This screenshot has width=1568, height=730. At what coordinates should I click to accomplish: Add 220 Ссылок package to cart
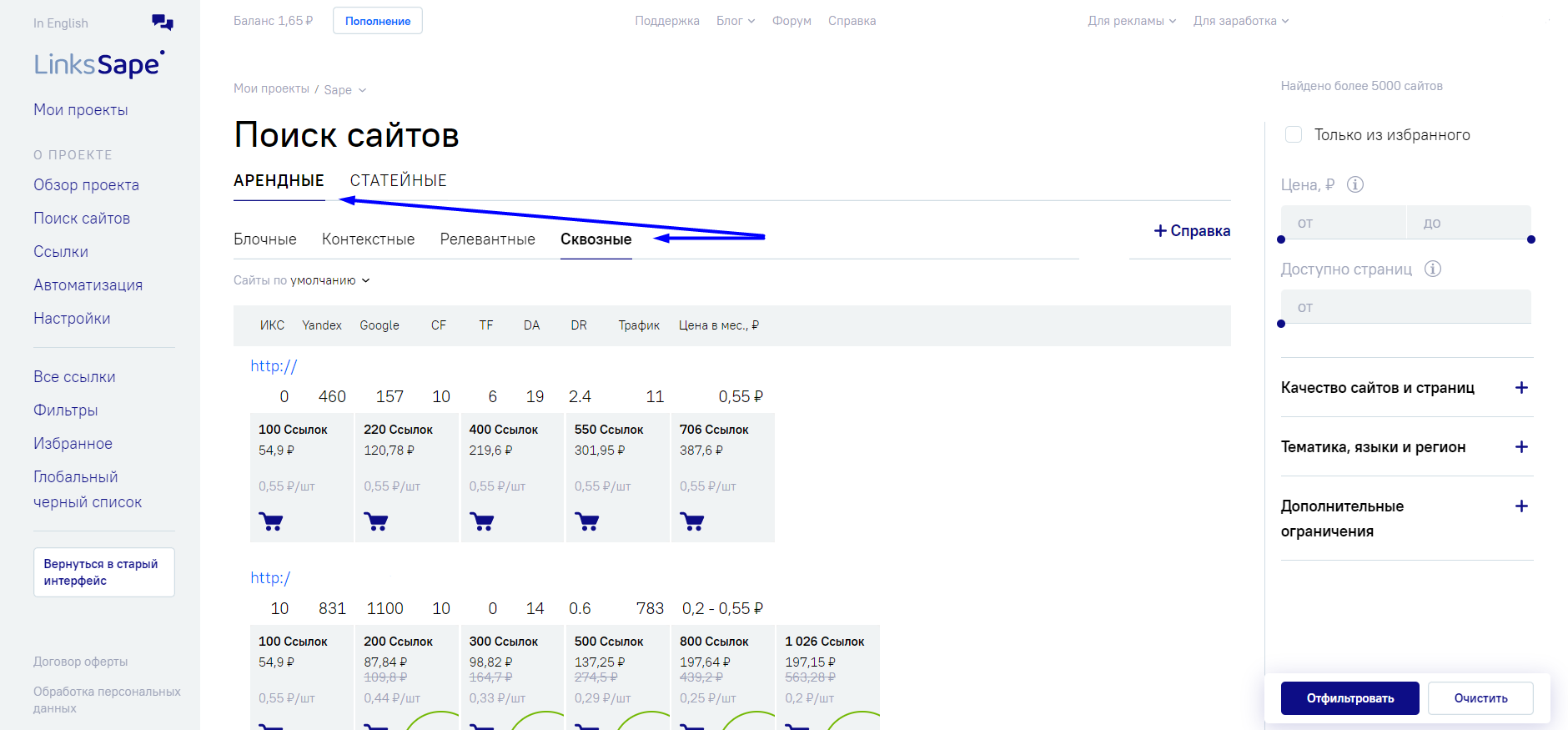pyautogui.click(x=376, y=522)
